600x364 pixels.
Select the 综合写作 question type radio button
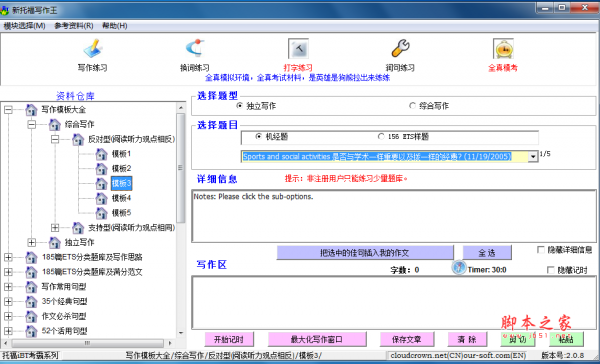tap(412, 105)
